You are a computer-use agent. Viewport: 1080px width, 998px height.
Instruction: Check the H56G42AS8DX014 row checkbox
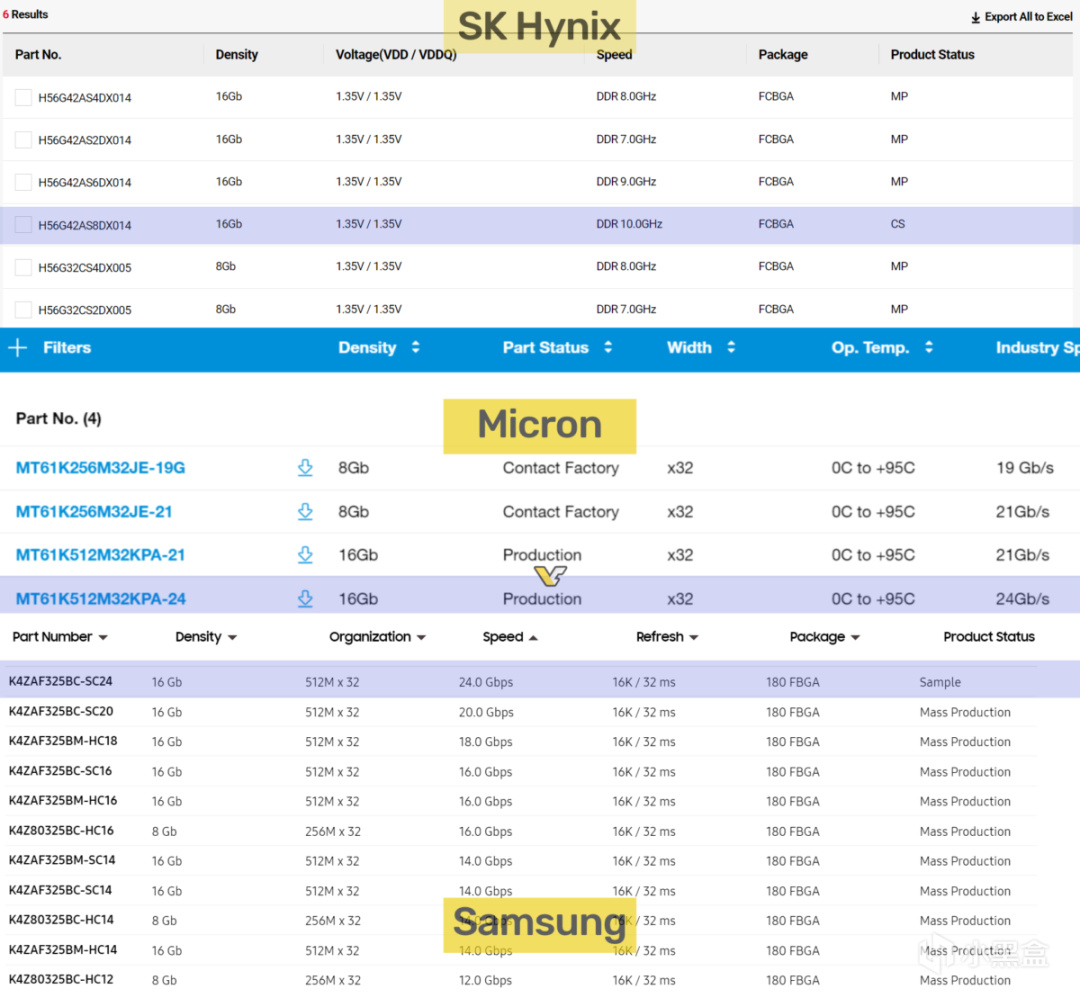(x=23, y=225)
